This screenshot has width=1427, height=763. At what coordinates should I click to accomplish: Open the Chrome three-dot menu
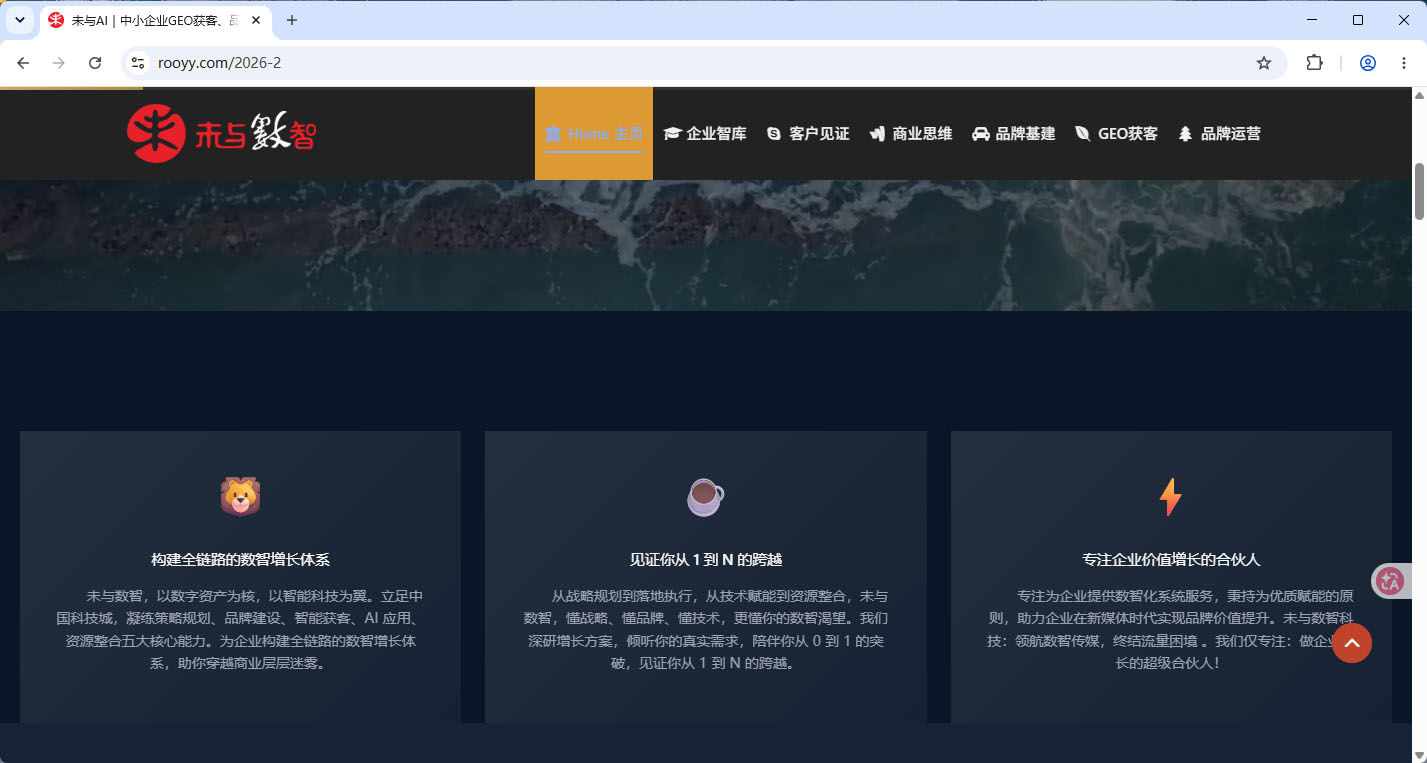tap(1404, 63)
